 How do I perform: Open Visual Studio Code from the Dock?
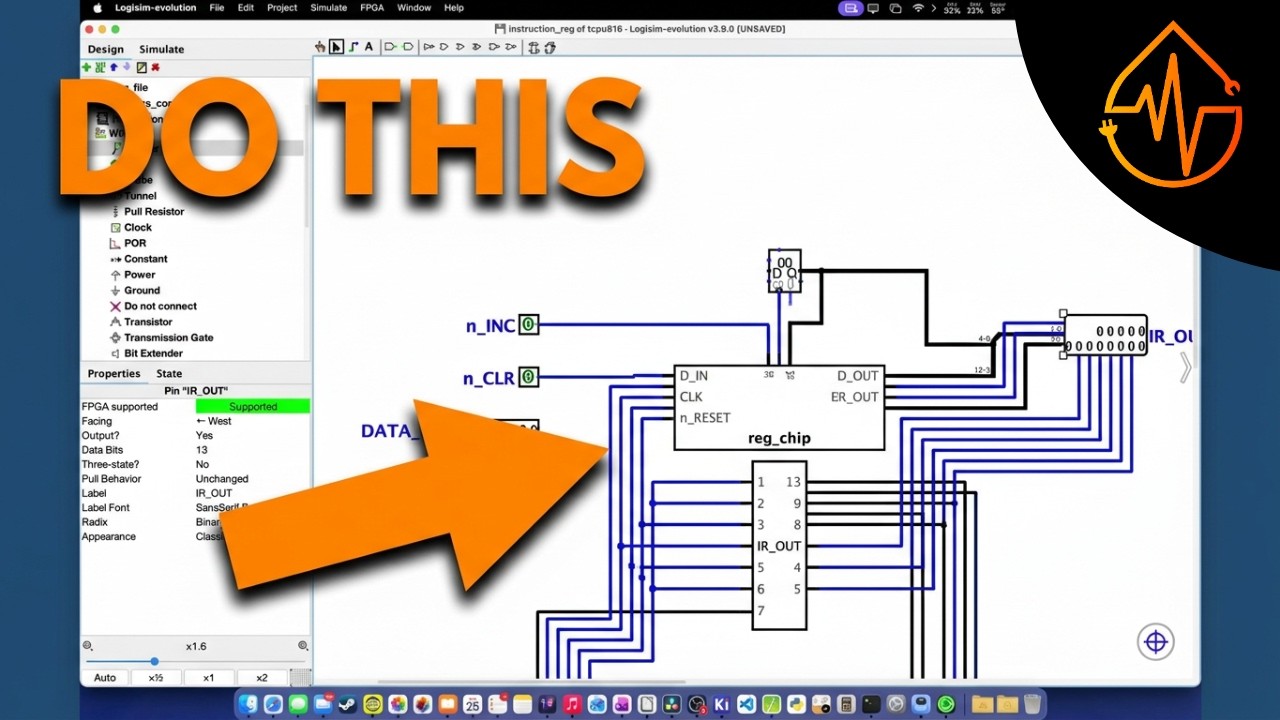tap(745, 704)
